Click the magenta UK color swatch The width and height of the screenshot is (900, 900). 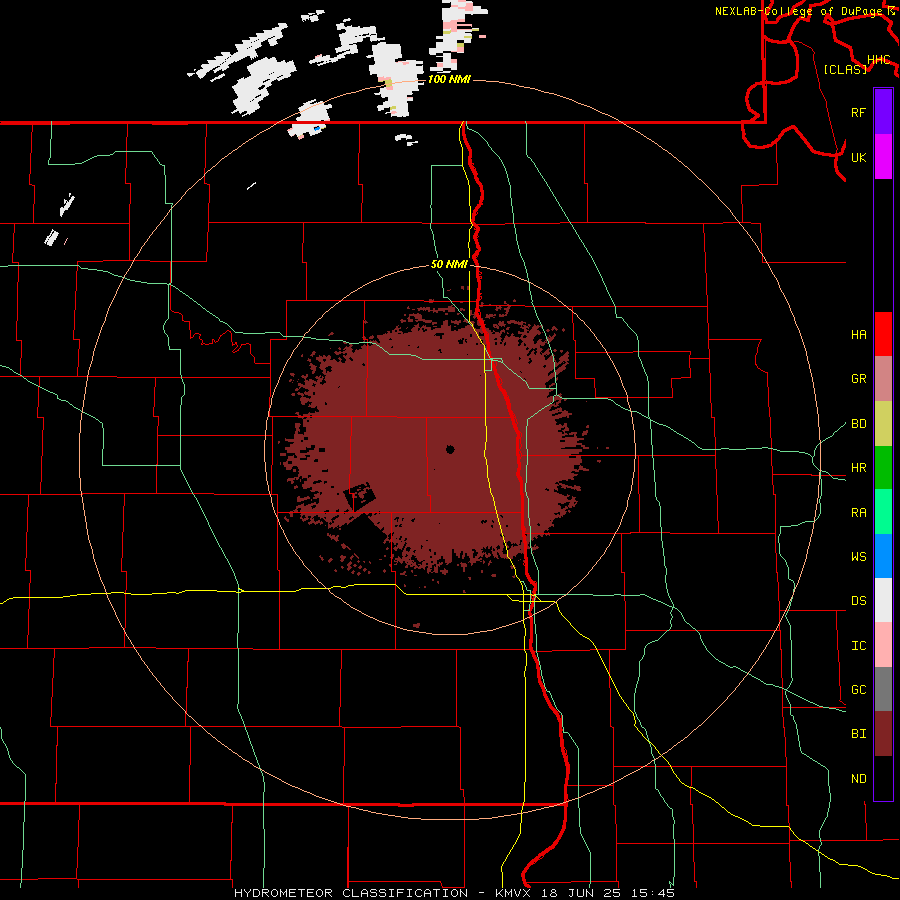[x=883, y=157]
